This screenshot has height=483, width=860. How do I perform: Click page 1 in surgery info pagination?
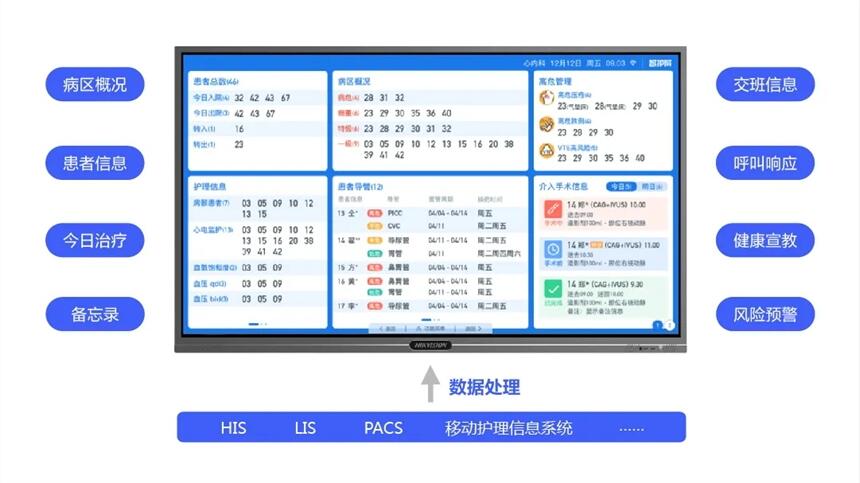(658, 324)
